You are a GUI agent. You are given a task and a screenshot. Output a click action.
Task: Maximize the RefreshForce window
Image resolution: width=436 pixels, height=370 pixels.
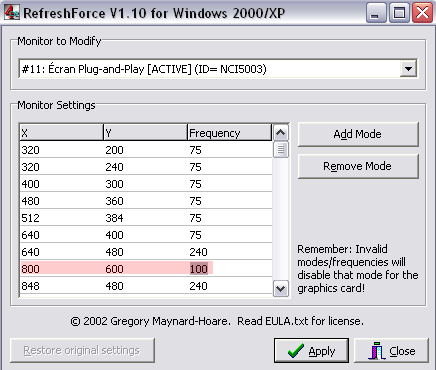tap(399, 13)
